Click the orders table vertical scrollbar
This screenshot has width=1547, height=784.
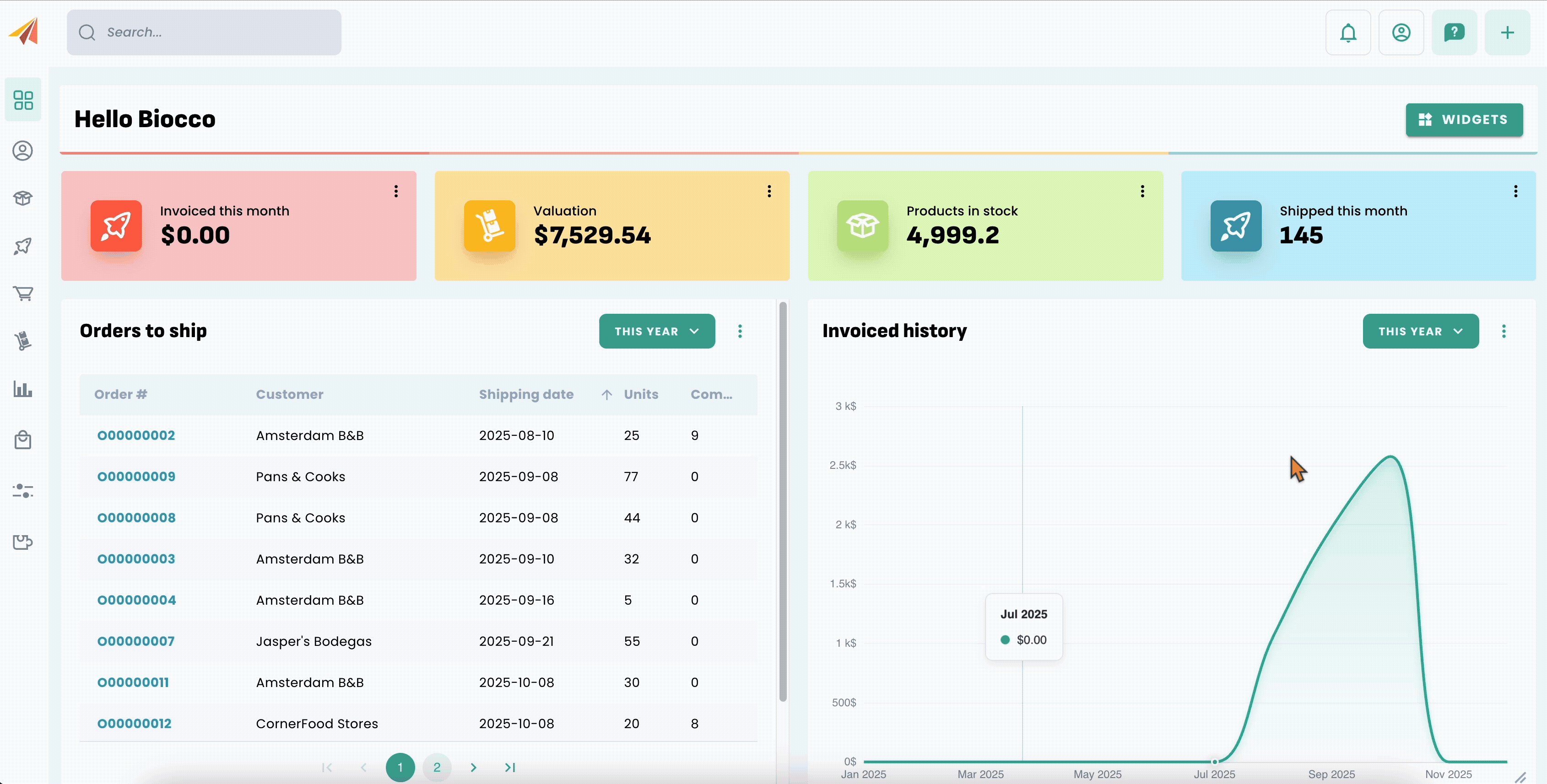pyautogui.click(x=783, y=502)
